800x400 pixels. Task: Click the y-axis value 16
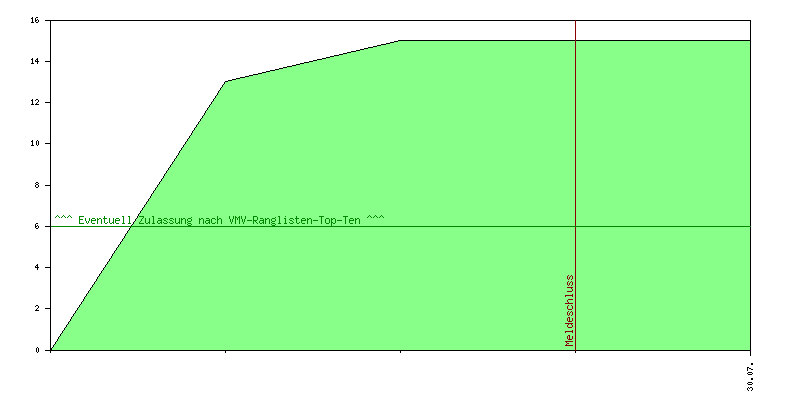coord(35,20)
